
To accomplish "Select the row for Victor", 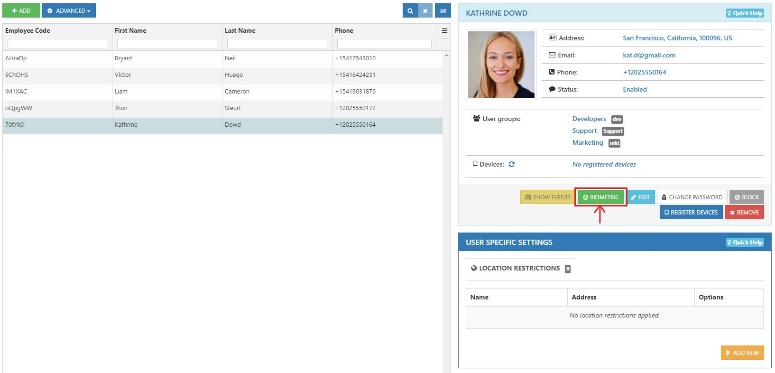I will pyautogui.click(x=222, y=75).
